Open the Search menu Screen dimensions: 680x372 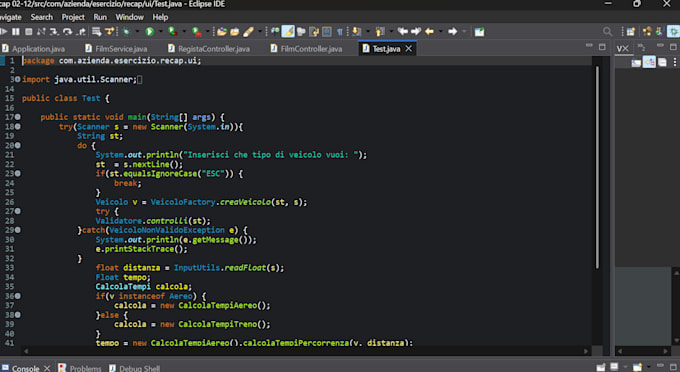pyautogui.click(x=41, y=17)
